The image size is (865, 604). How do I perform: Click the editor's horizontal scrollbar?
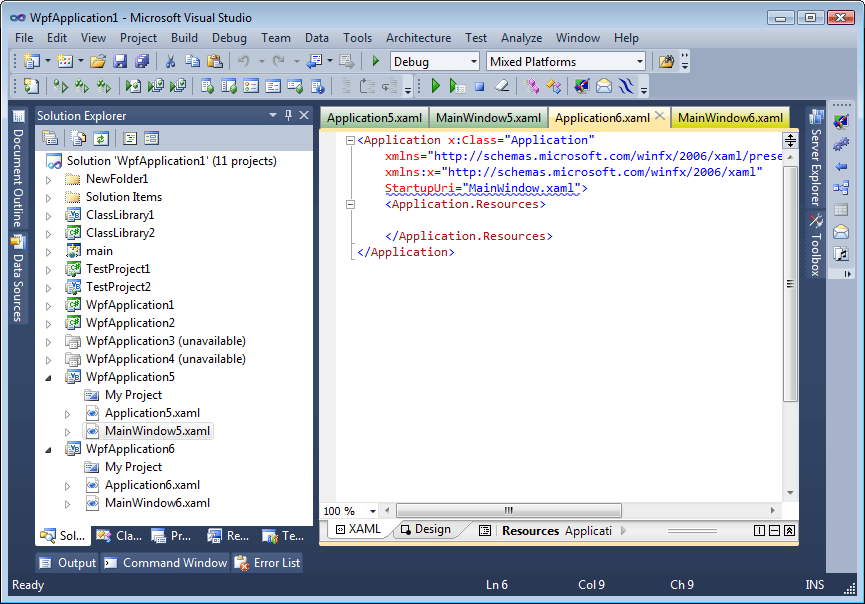pyautogui.click(x=508, y=510)
